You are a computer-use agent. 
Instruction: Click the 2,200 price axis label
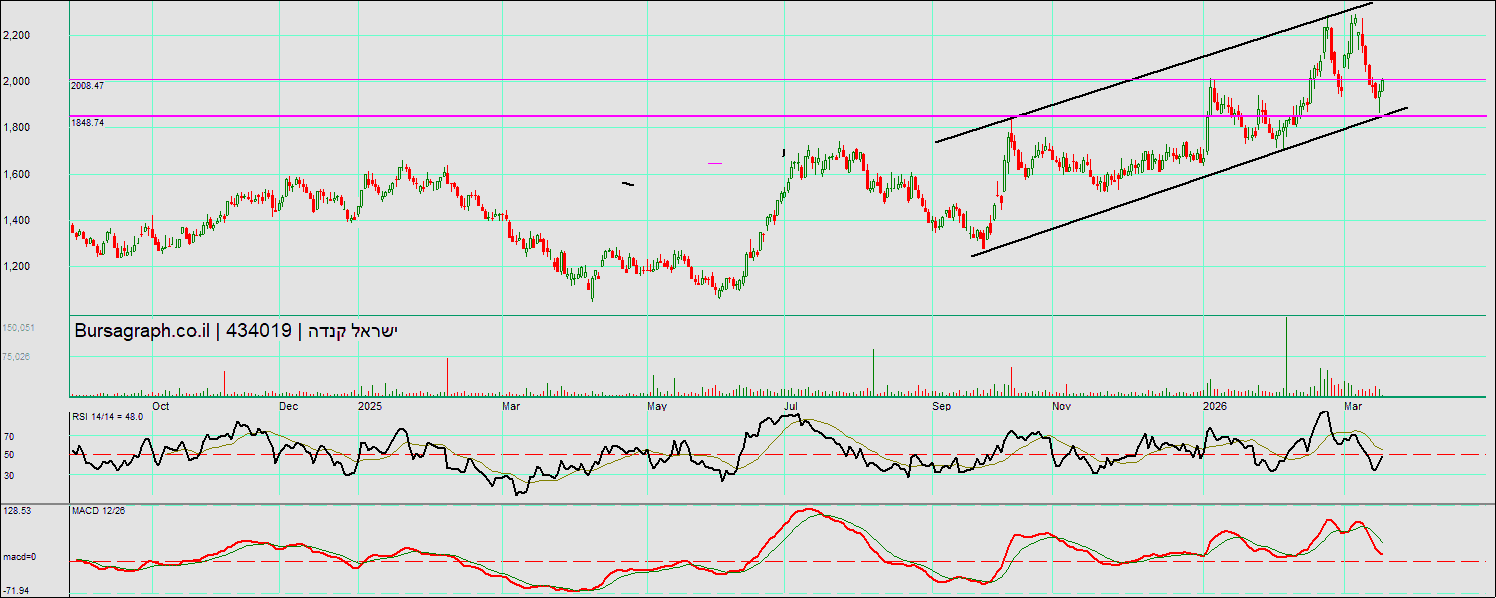click(16, 36)
